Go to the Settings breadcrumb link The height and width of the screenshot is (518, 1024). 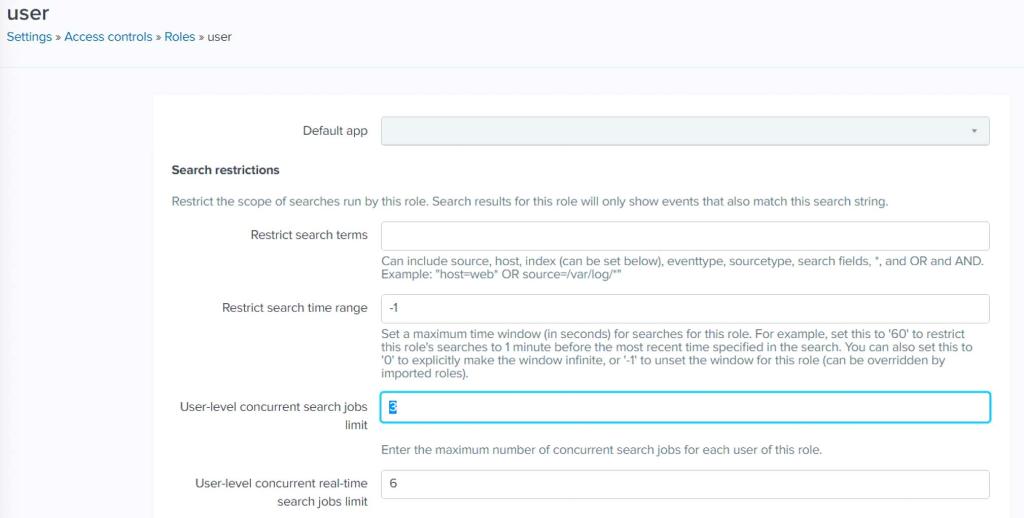(29, 37)
